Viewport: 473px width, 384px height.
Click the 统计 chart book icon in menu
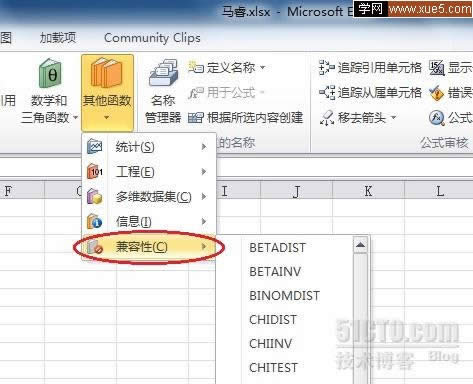tap(95, 146)
